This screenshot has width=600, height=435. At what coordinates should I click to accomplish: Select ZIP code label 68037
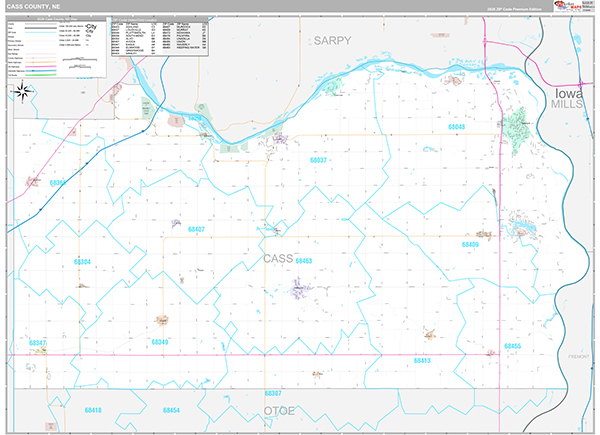(x=319, y=160)
